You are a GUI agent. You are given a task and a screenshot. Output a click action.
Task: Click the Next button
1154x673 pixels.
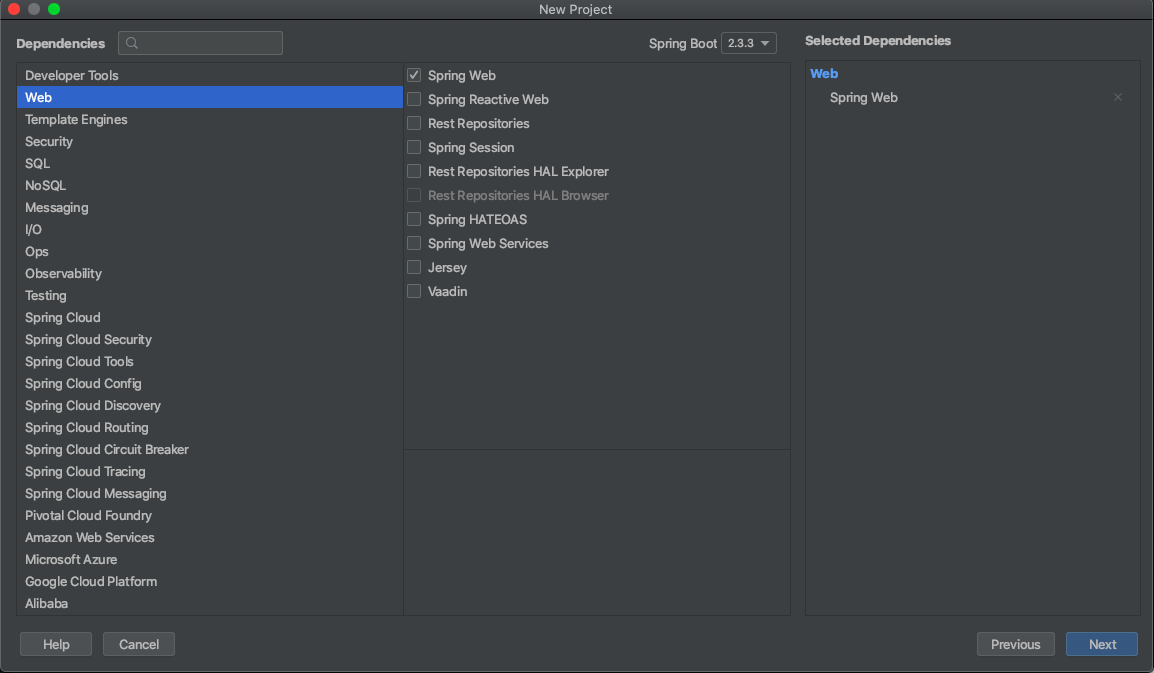coord(1101,644)
